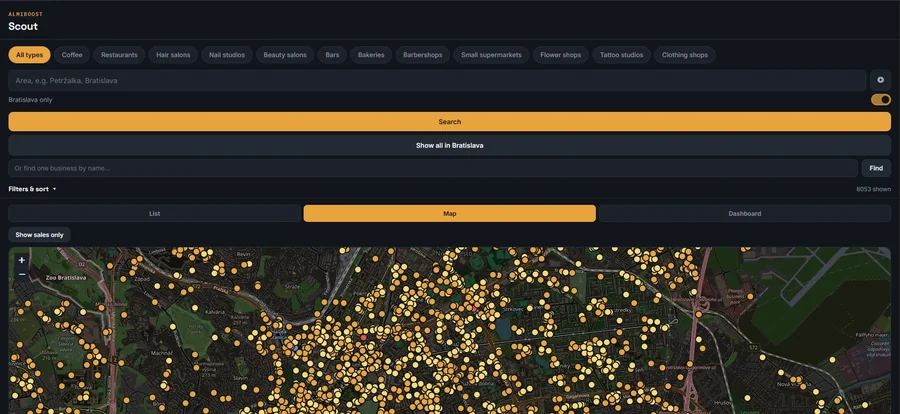
Task: Filter by Barbershops type
Action: (422, 55)
